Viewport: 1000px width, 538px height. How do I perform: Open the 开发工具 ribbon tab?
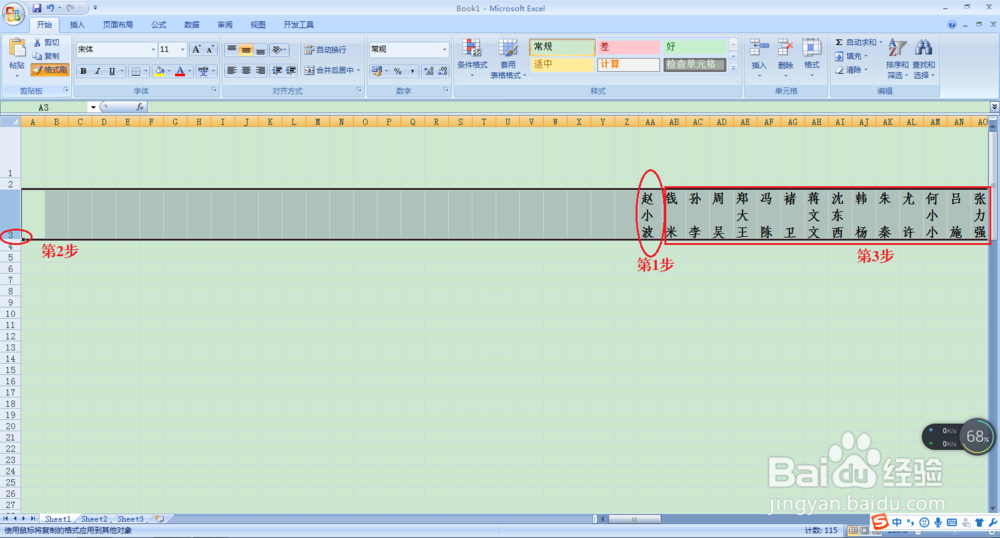click(298, 25)
